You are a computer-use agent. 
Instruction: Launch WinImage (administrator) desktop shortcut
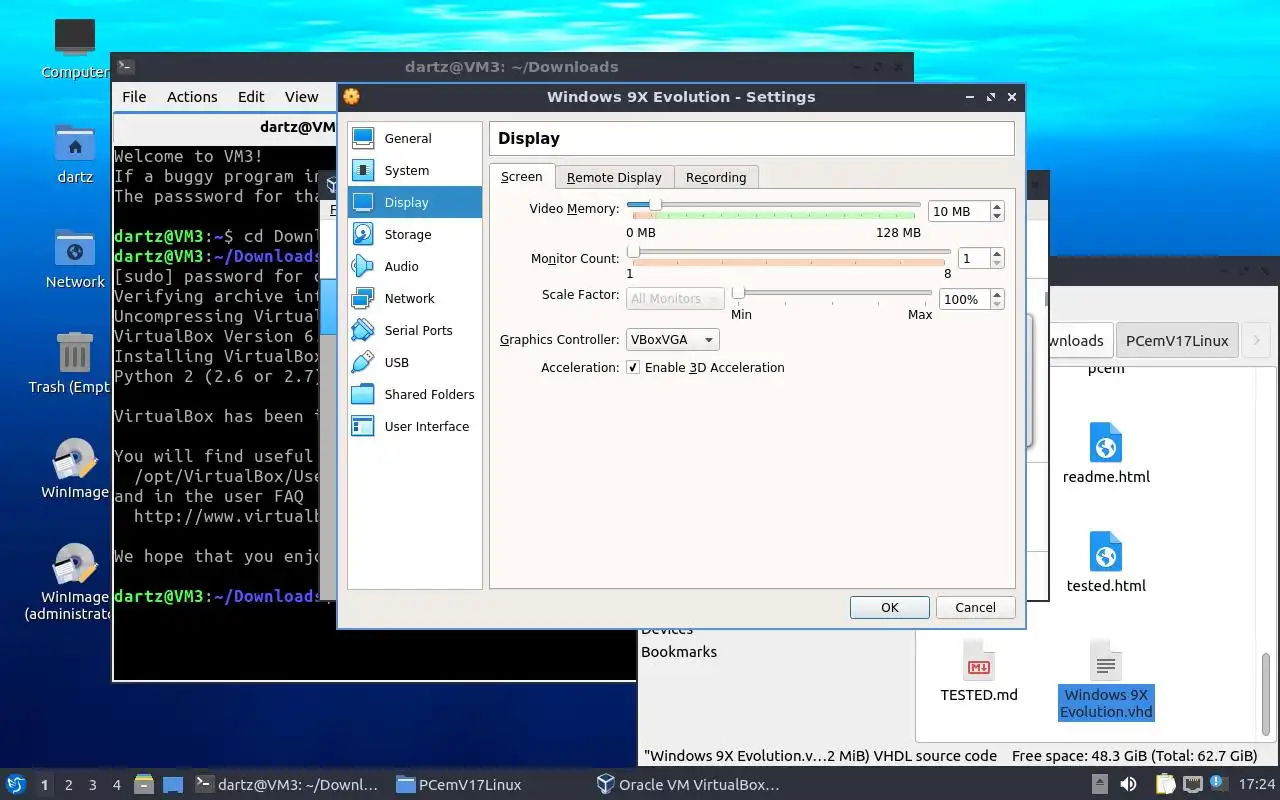(x=75, y=583)
